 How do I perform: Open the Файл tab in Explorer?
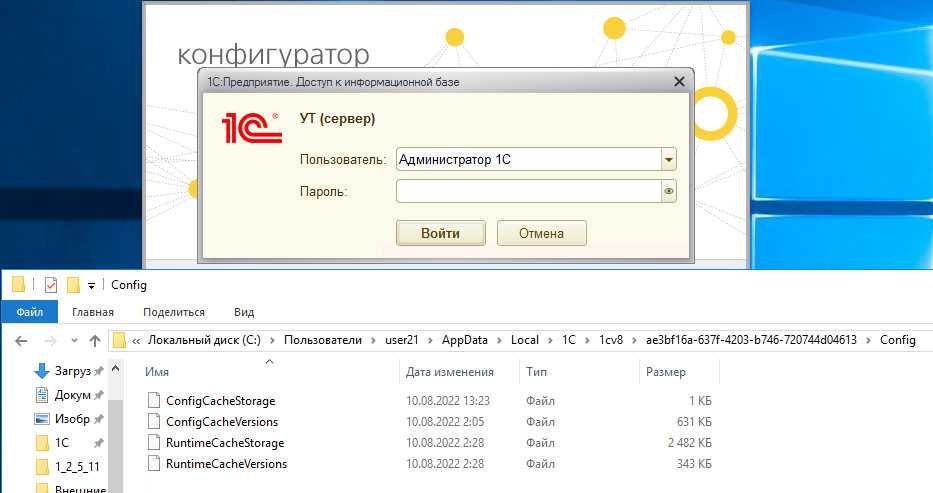click(29, 312)
